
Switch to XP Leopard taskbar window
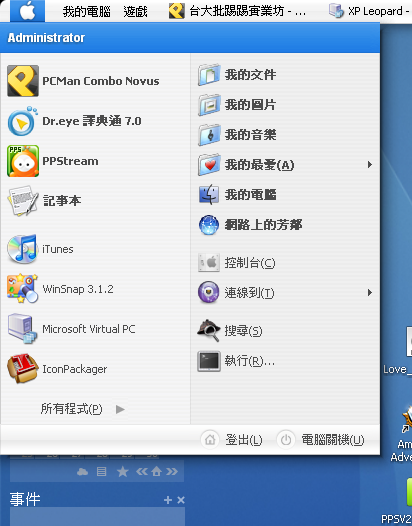(369, 11)
